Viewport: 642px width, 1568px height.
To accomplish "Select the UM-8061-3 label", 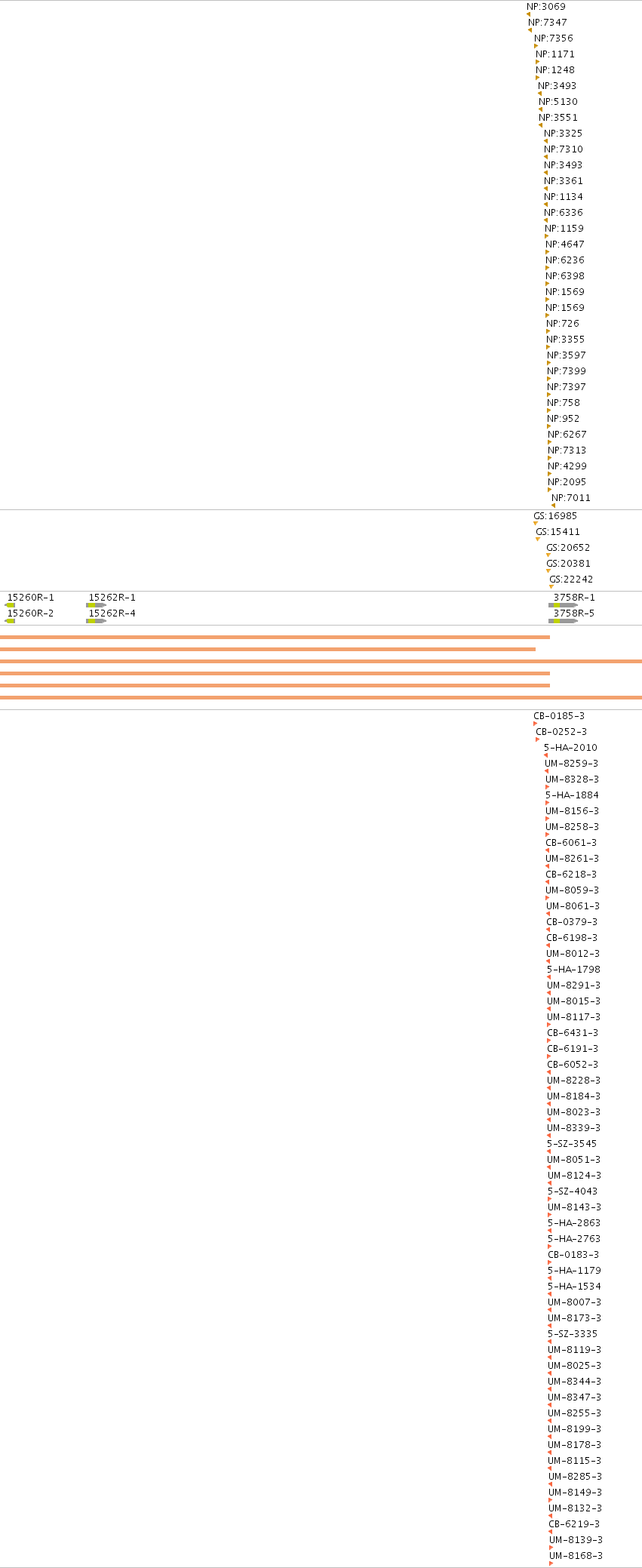I will pyautogui.click(x=573, y=906).
